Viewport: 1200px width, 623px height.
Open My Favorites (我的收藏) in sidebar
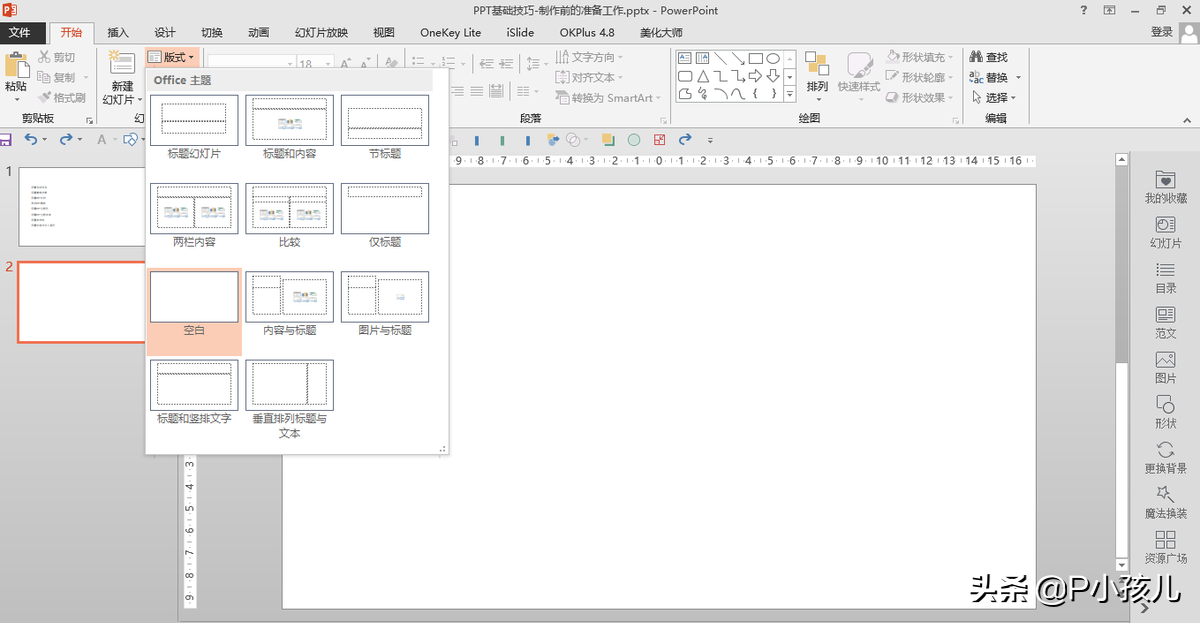(1165, 187)
